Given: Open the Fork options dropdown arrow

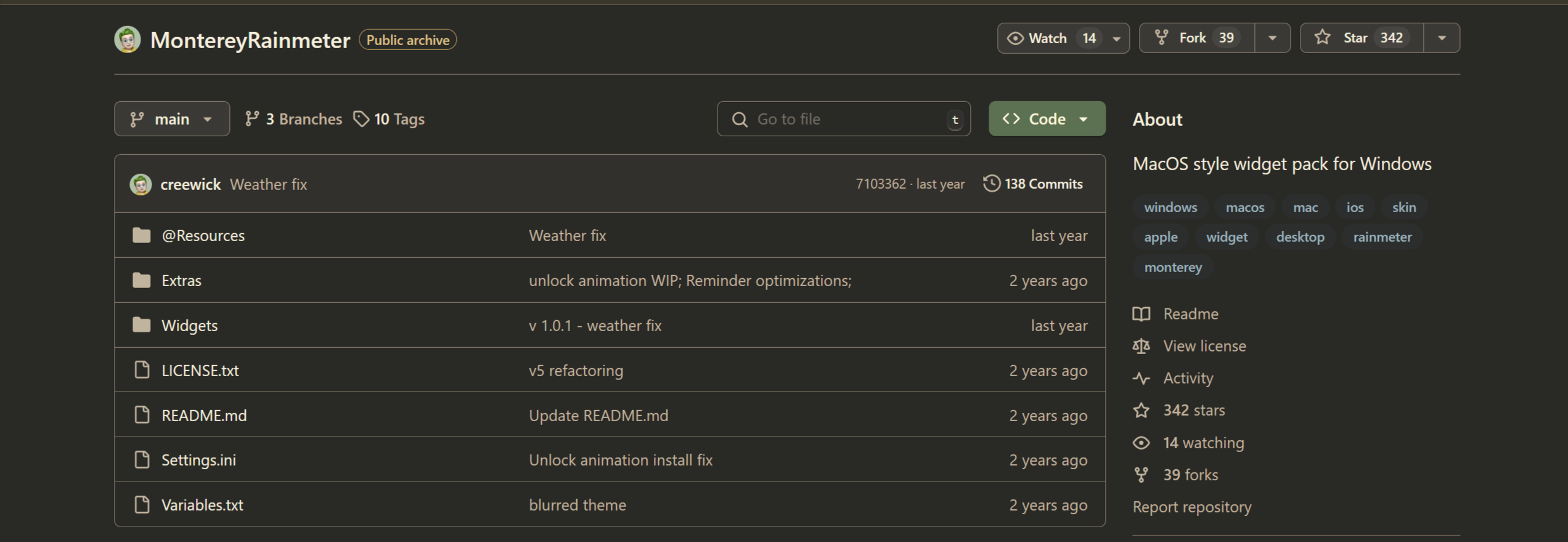Looking at the screenshot, I should tap(1272, 38).
